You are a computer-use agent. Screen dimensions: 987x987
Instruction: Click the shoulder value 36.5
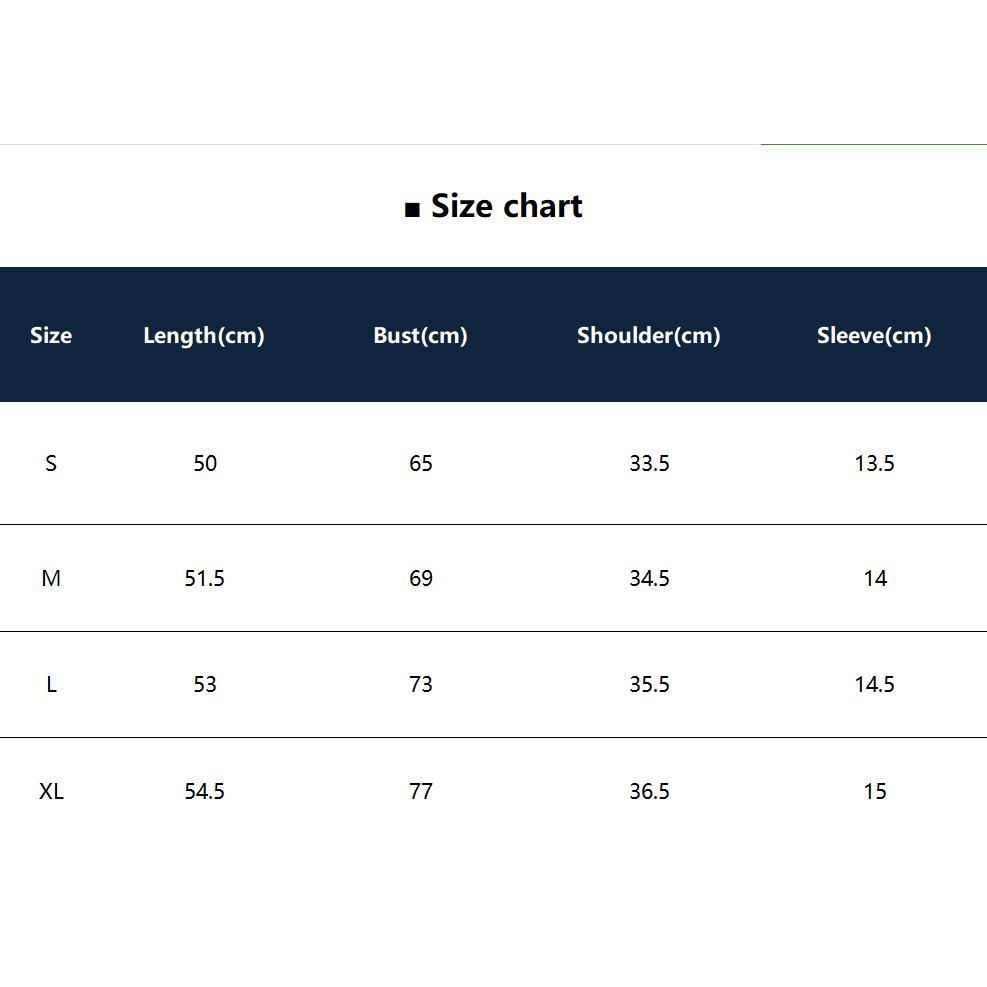tap(650, 791)
